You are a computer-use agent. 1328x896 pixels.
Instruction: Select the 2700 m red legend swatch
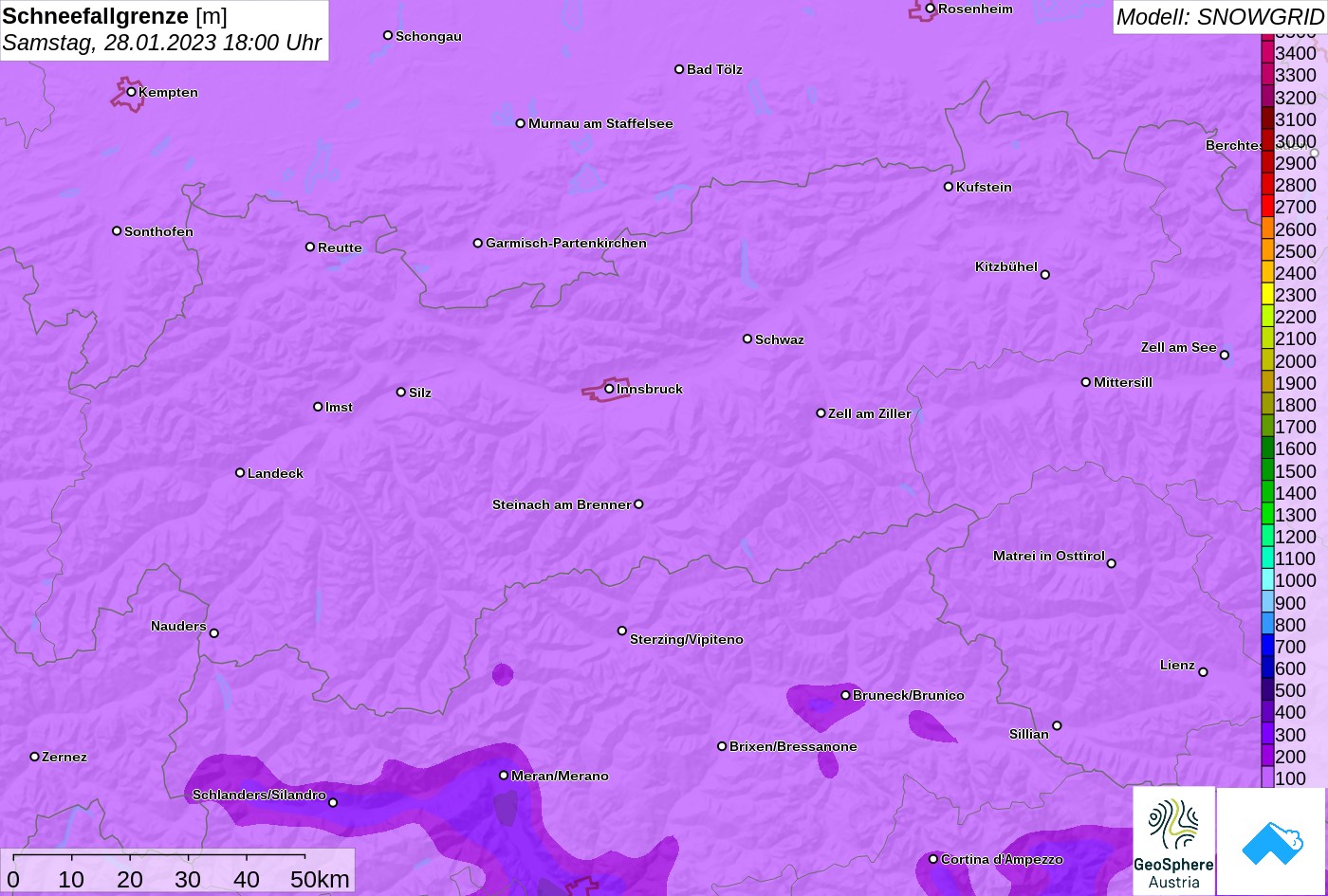[1267, 206]
